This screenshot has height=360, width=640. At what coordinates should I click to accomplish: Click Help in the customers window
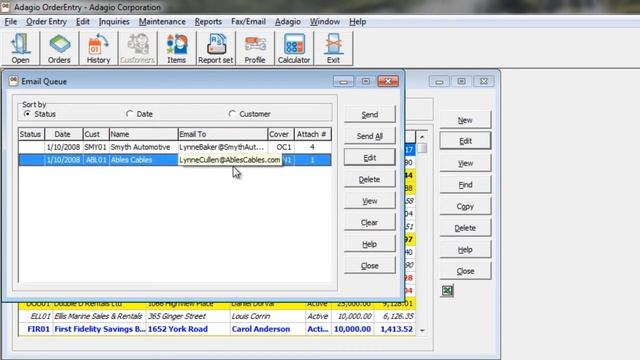tap(465, 249)
